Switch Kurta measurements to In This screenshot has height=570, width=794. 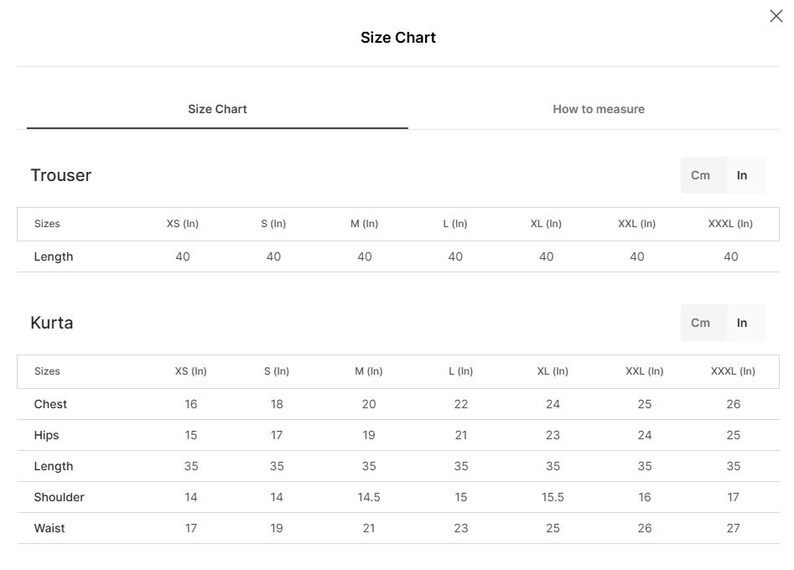(742, 323)
